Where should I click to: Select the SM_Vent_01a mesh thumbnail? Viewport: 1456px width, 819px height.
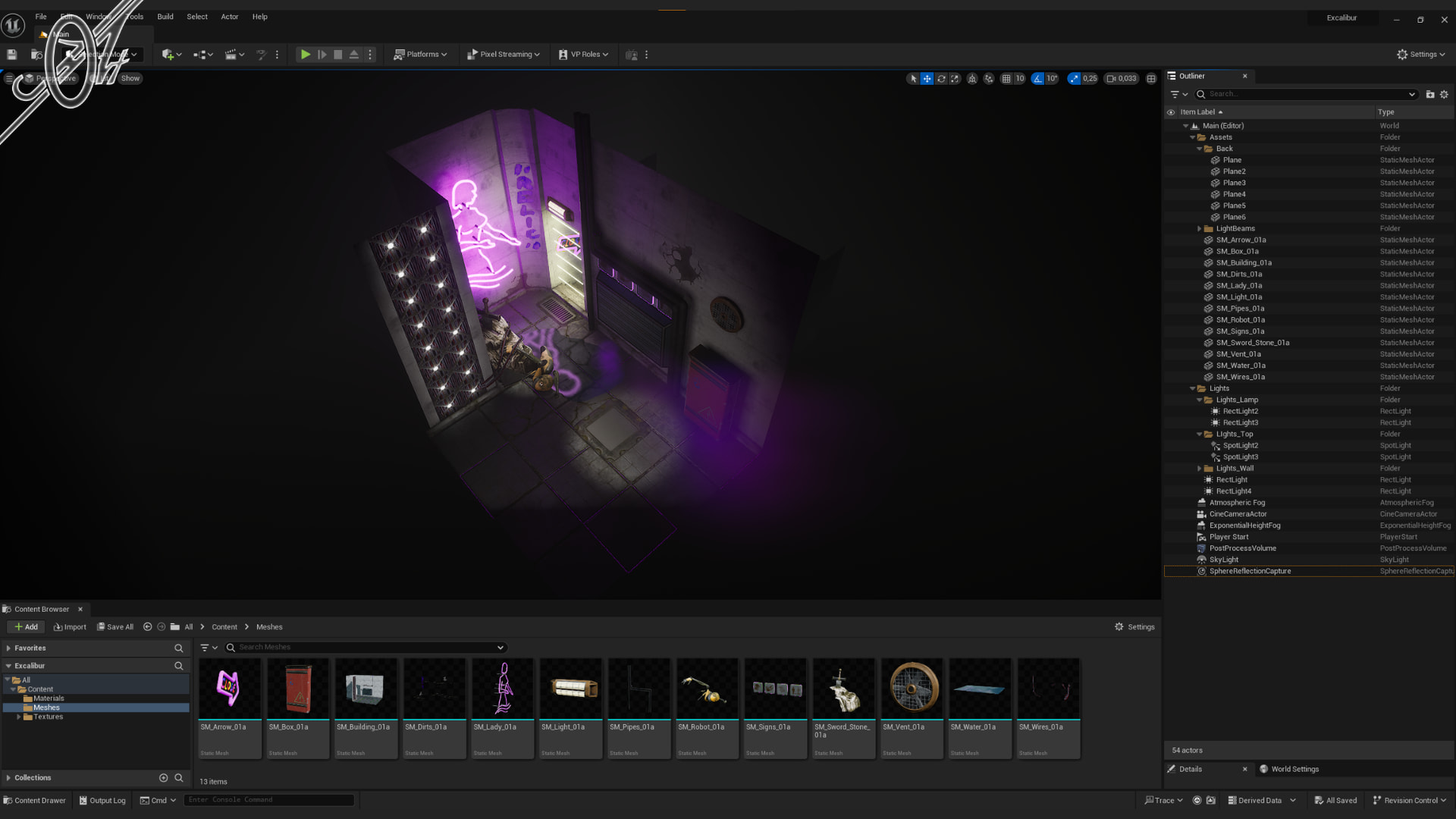(912, 689)
